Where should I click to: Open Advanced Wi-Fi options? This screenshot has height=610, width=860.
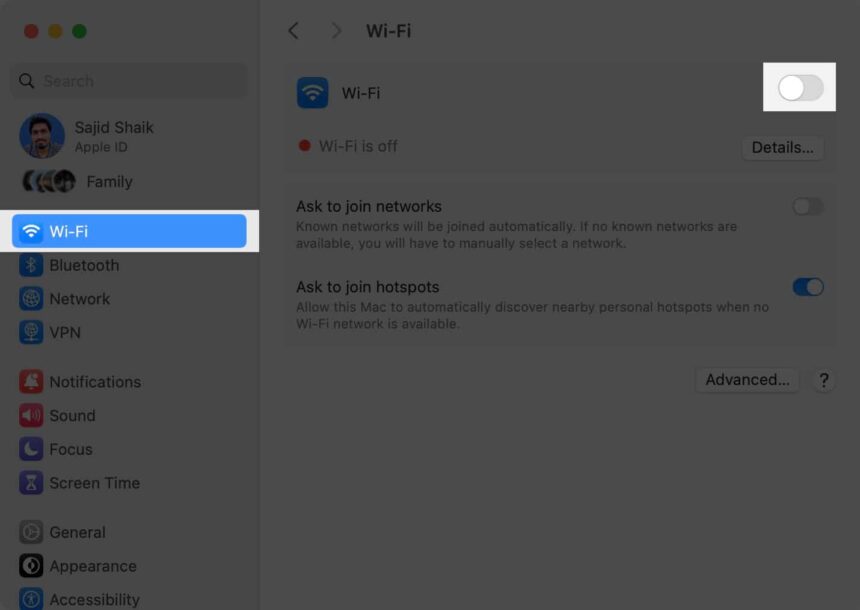[746, 380]
